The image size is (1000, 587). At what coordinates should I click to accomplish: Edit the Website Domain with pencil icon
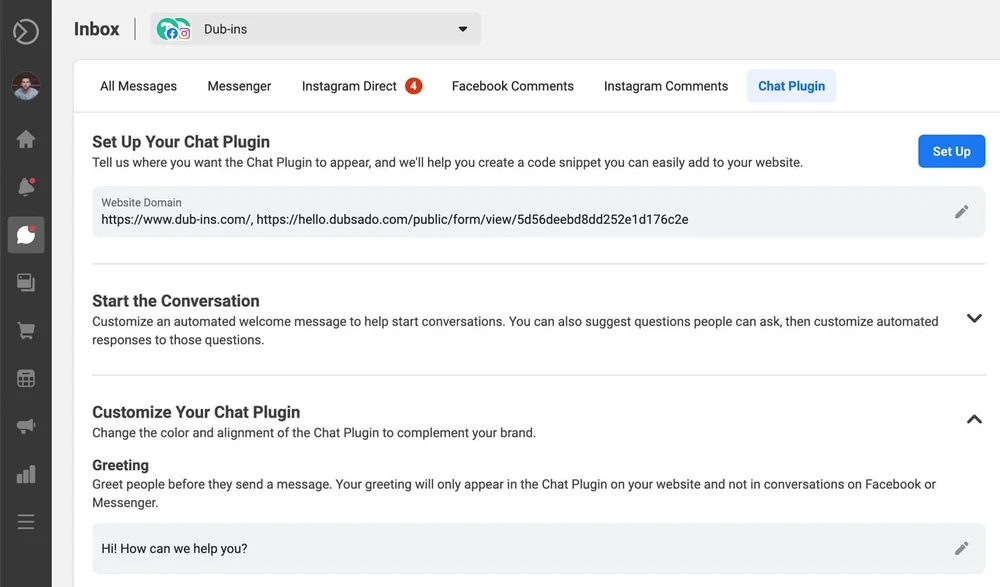click(961, 212)
